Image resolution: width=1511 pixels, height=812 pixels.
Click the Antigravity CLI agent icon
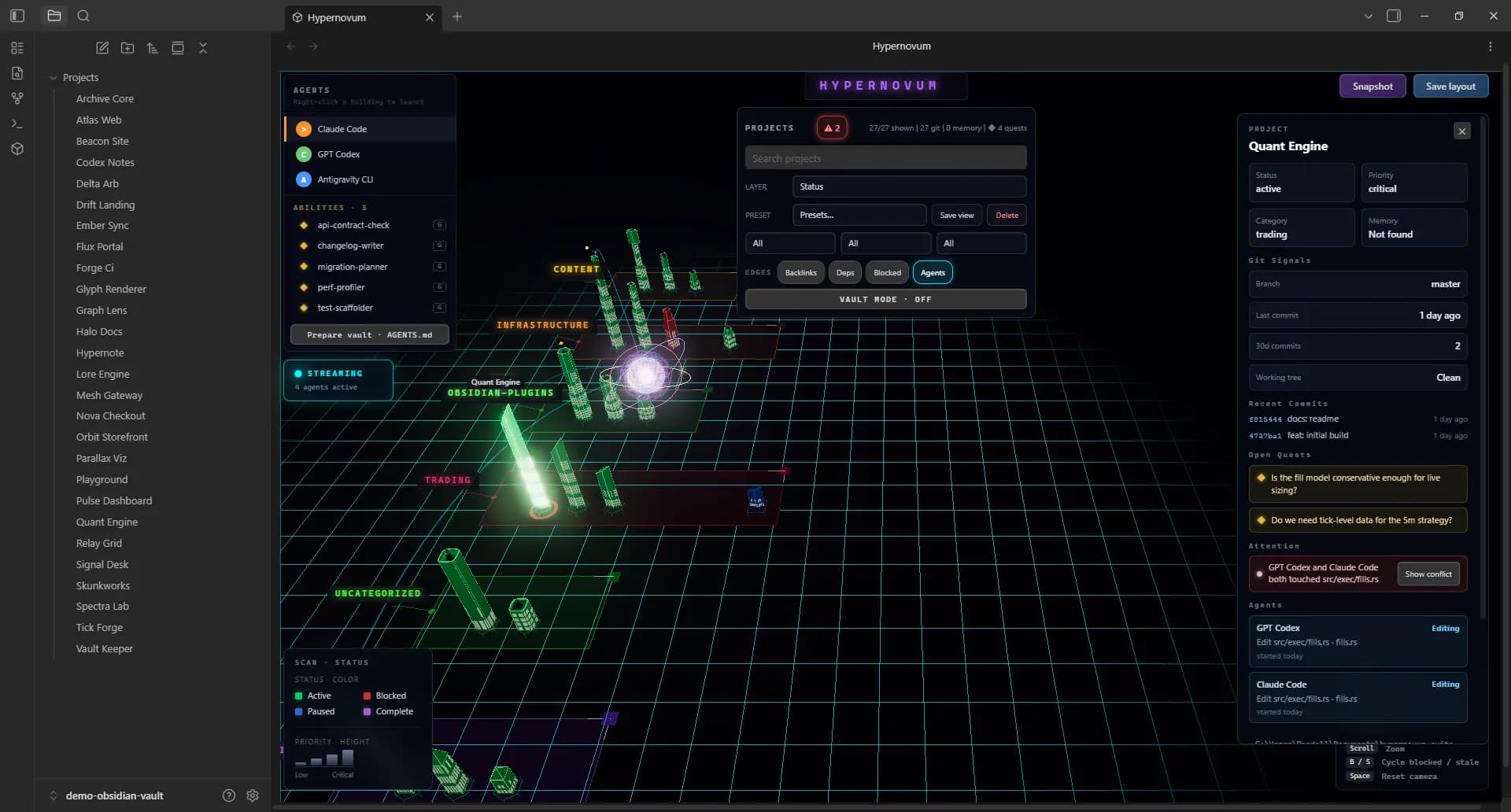click(304, 179)
